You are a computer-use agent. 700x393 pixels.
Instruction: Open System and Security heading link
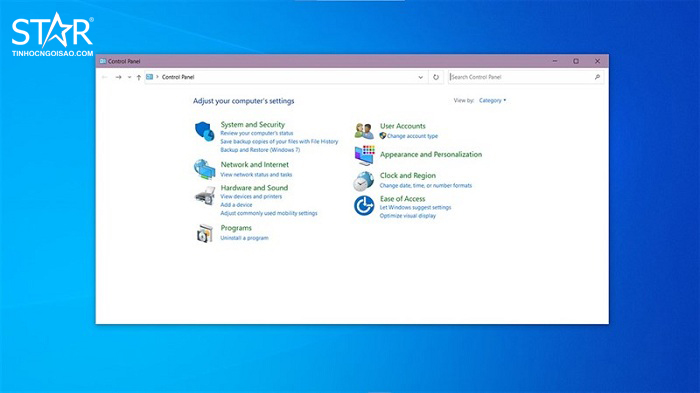click(253, 125)
